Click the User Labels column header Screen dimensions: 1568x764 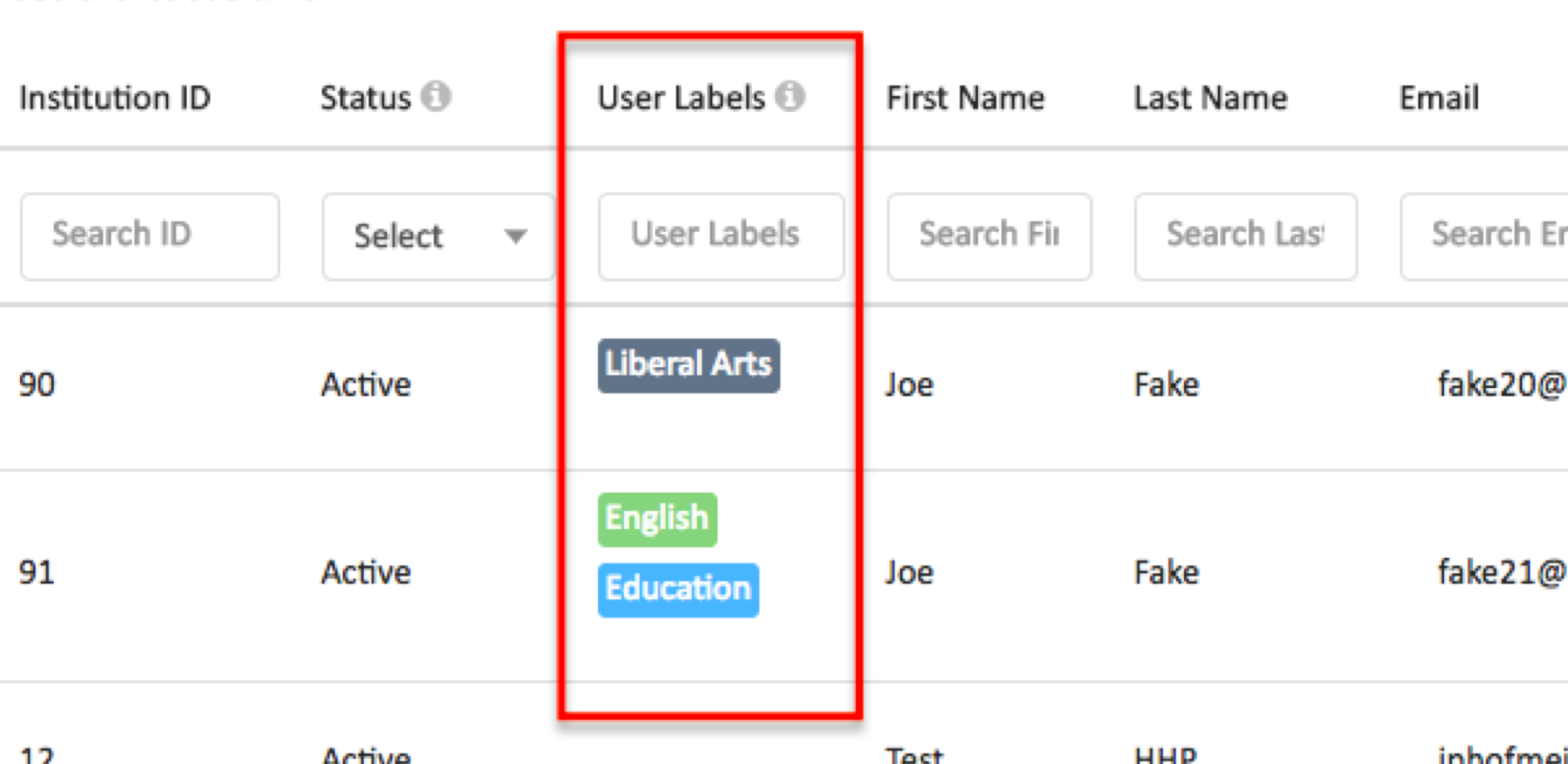(681, 98)
